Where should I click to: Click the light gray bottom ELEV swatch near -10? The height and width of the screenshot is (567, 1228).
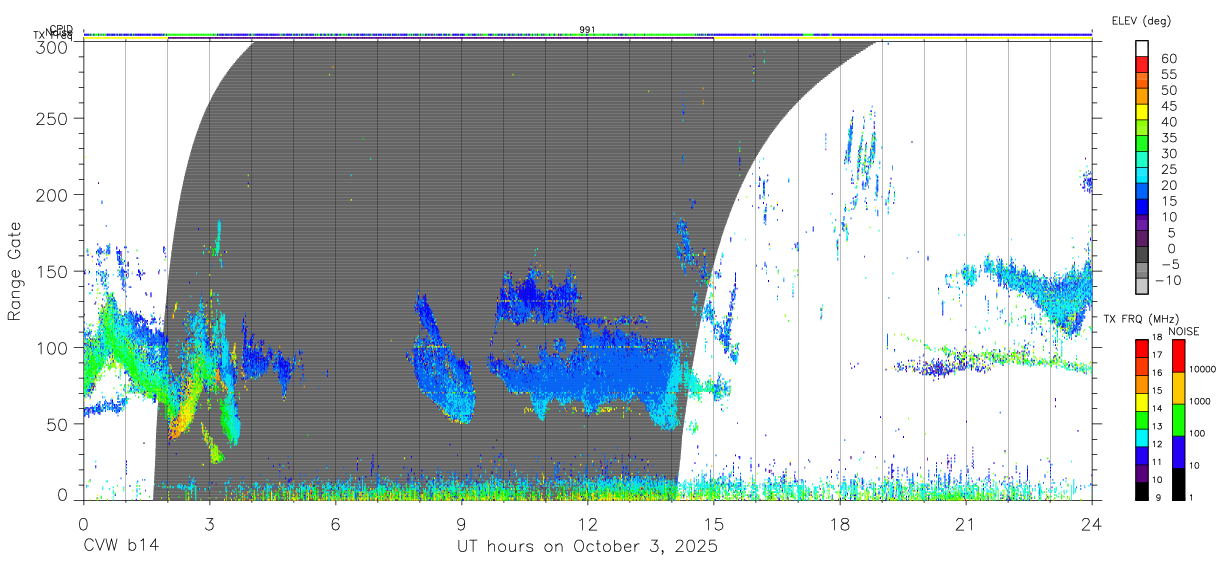(x=1143, y=286)
